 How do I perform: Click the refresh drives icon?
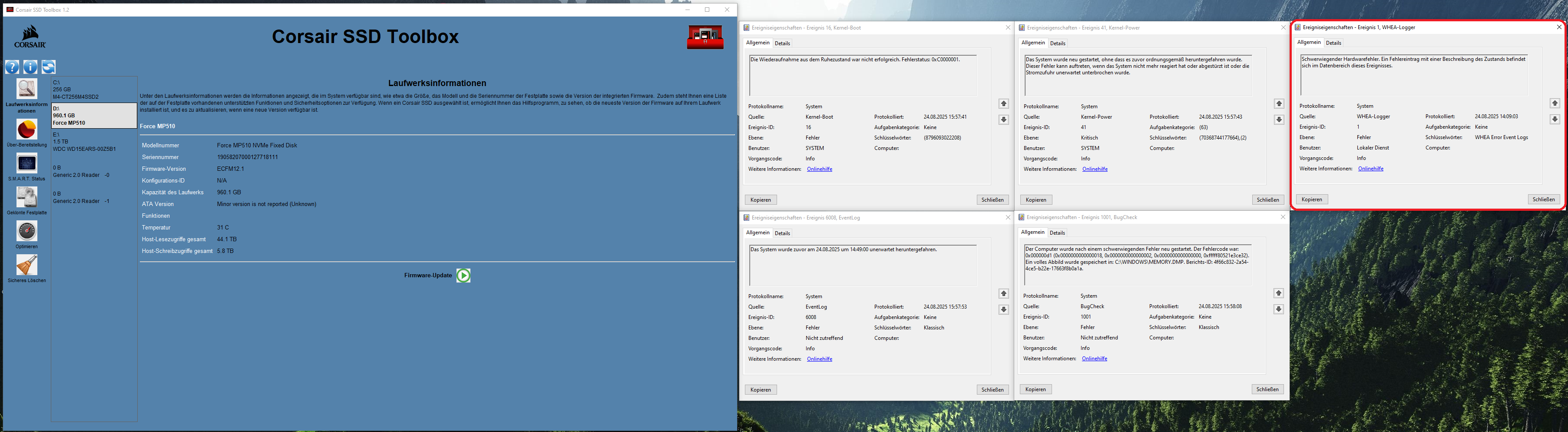(x=49, y=67)
